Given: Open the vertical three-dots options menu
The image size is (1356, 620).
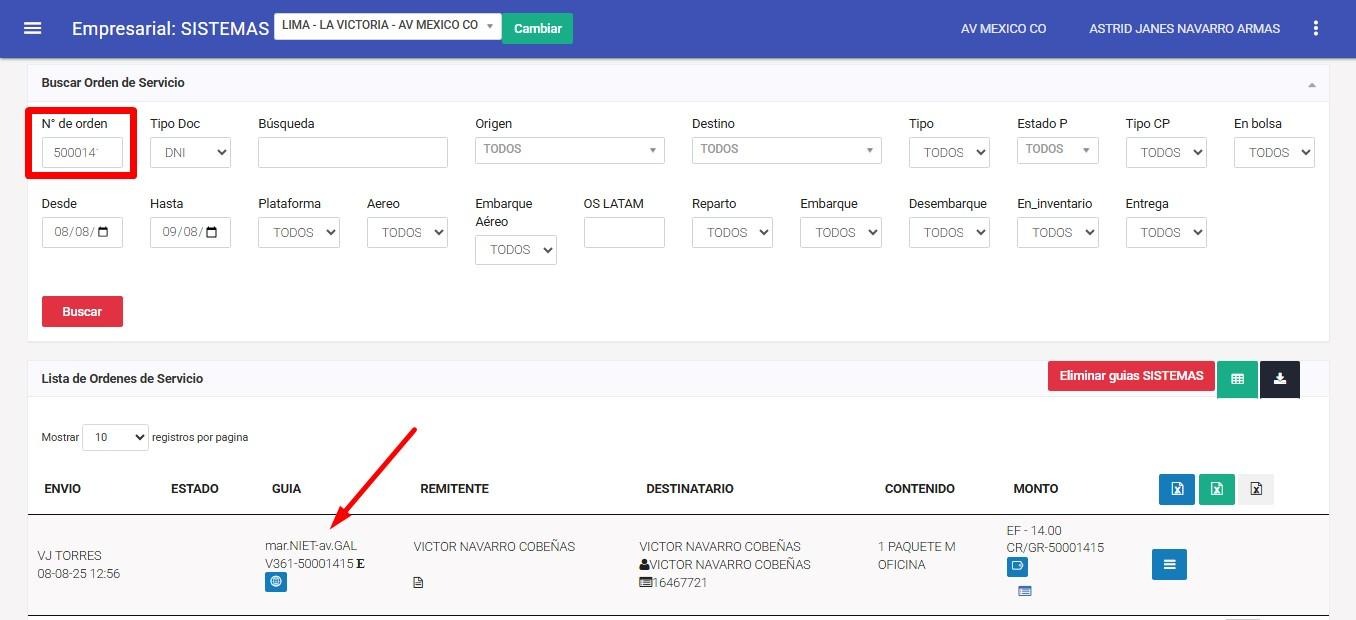Looking at the screenshot, I should pyautogui.click(x=1316, y=28).
